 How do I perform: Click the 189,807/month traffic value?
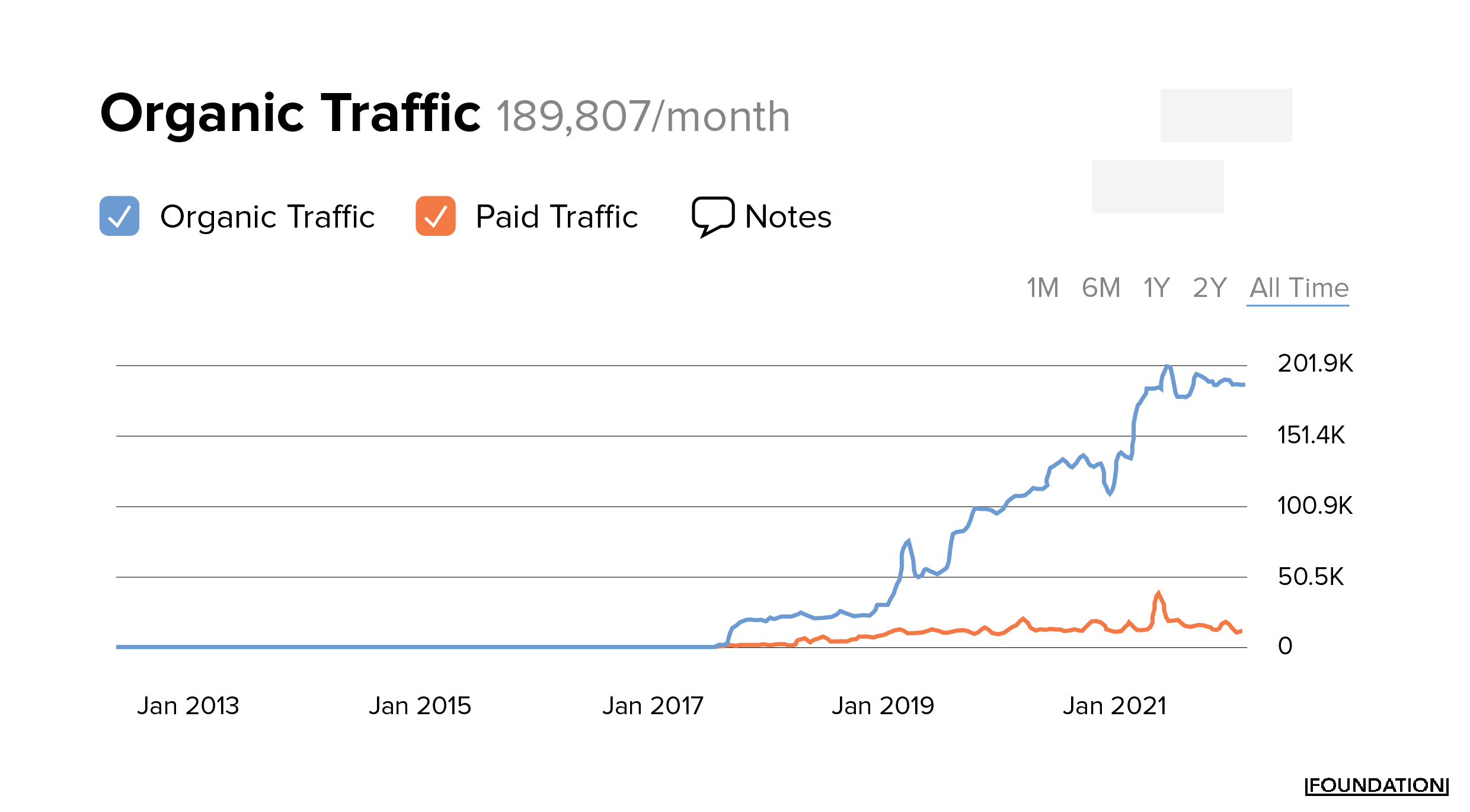(643, 116)
